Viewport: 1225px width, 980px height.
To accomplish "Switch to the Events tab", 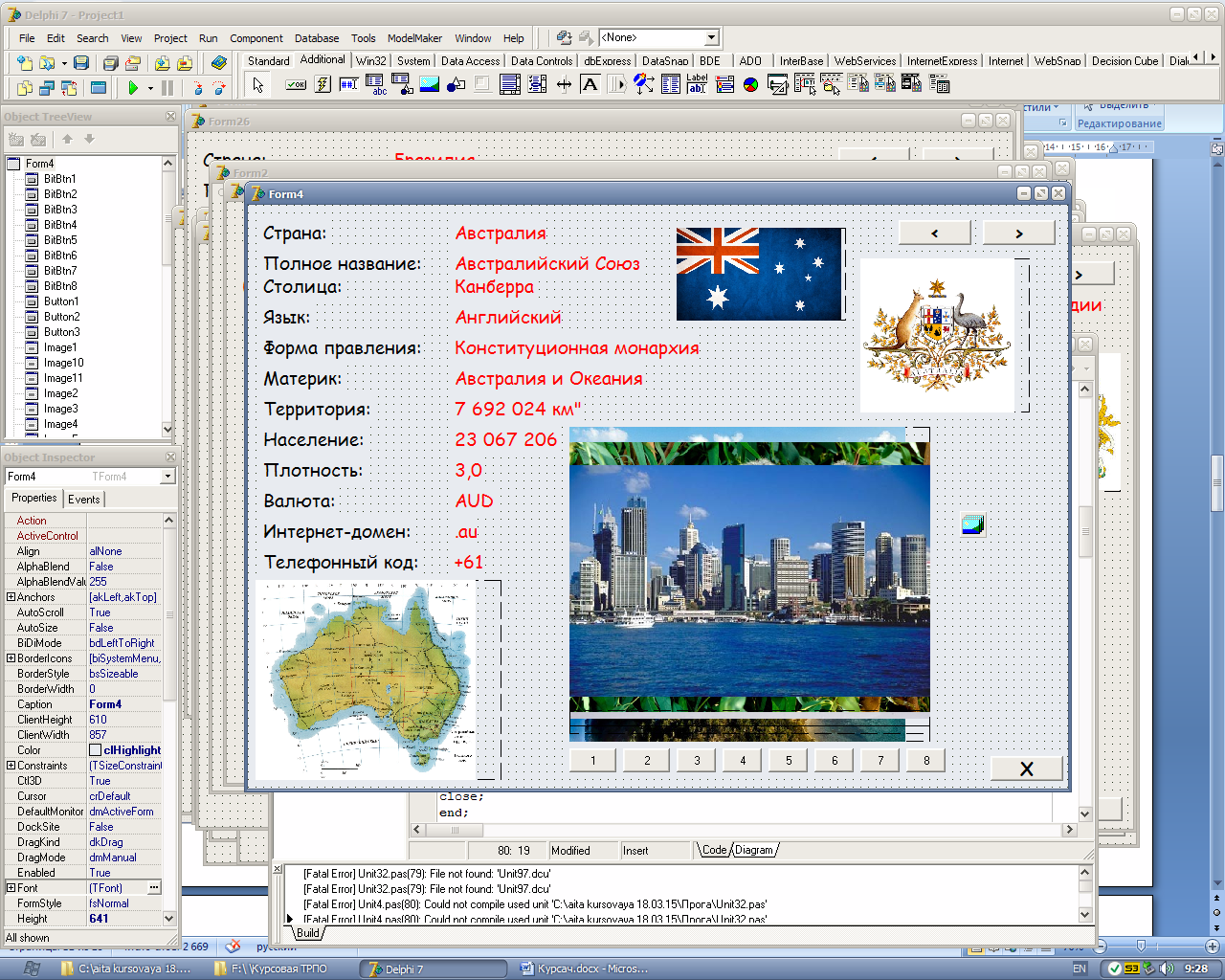I will [x=83, y=499].
